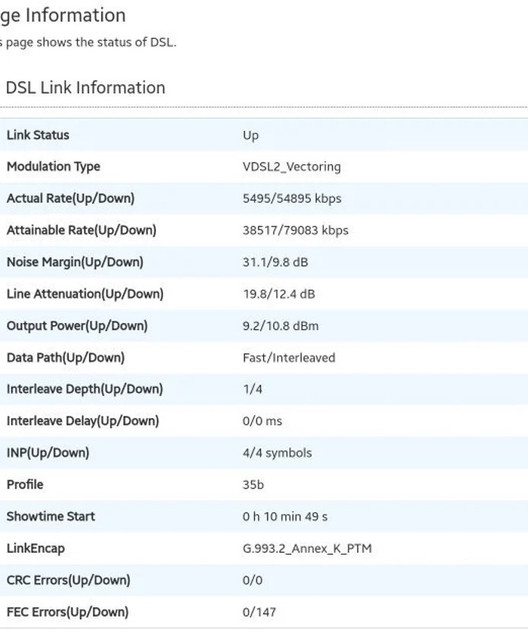Select the 'INP(Up/Down)' label
This screenshot has height=640, width=528.
tap(48, 453)
